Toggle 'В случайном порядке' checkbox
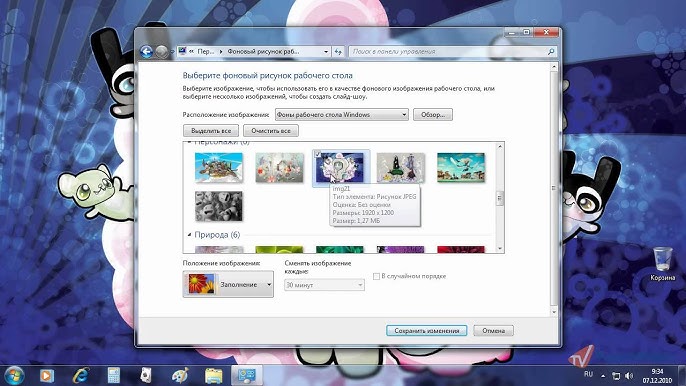The height and width of the screenshot is (386, 686). (376, 276)
